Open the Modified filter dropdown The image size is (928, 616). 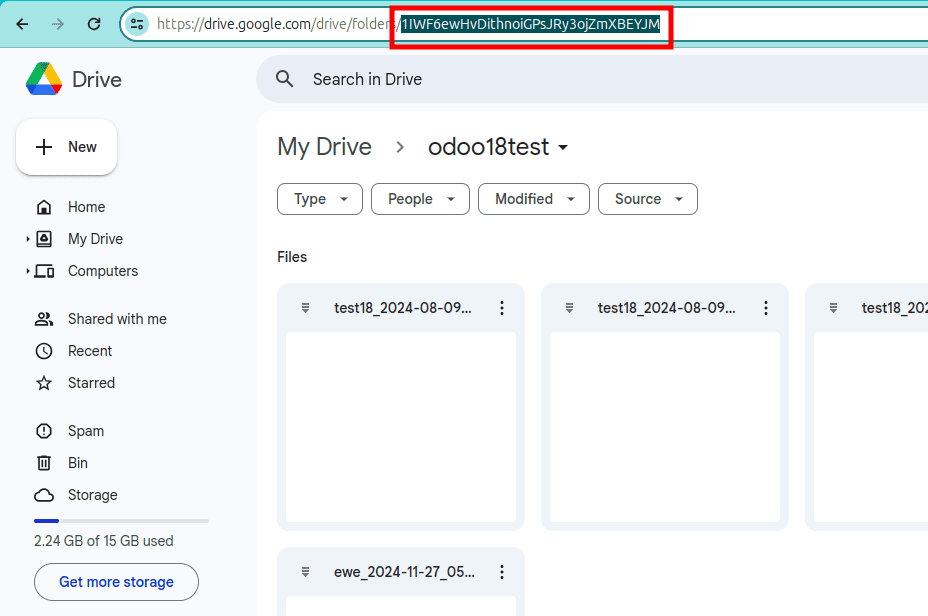[533, 199]
